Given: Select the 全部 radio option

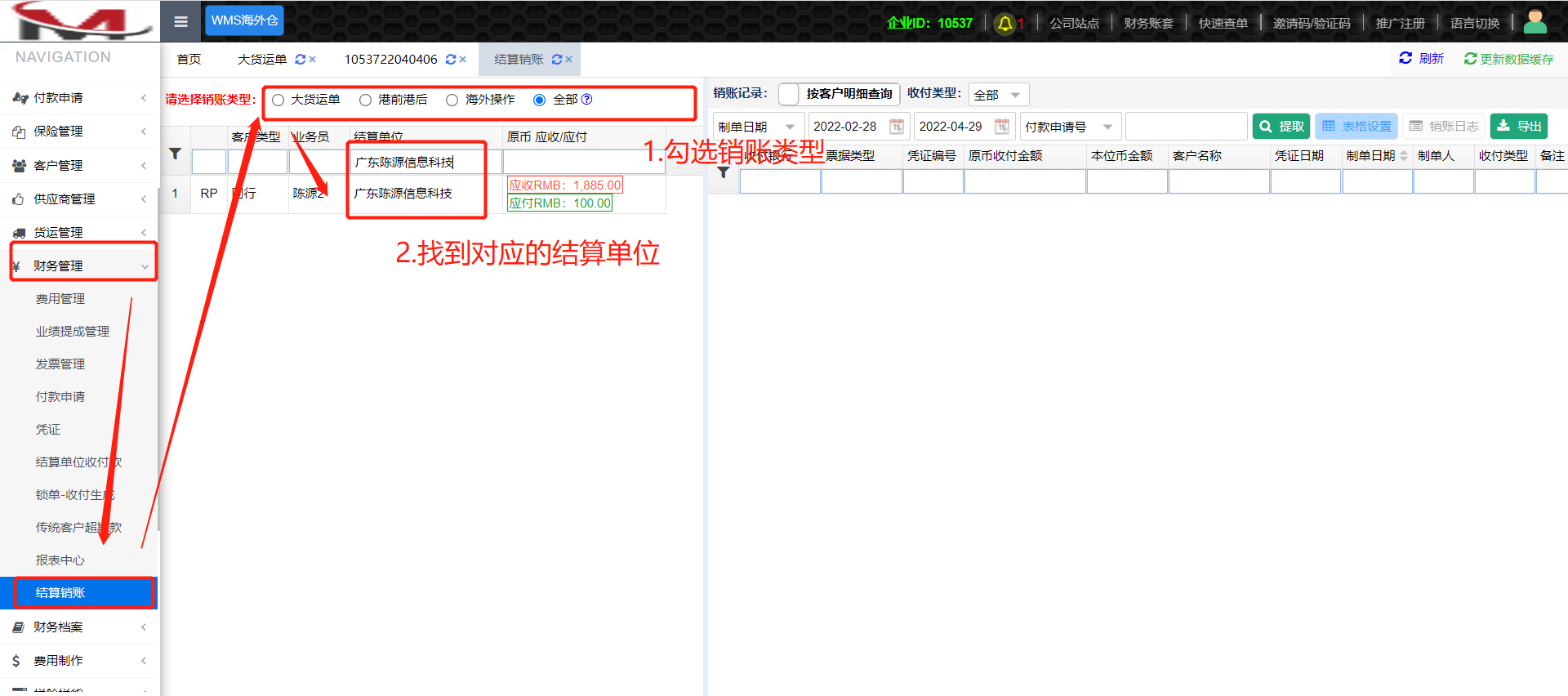Looking at the screenshot, I should (539, 100).
